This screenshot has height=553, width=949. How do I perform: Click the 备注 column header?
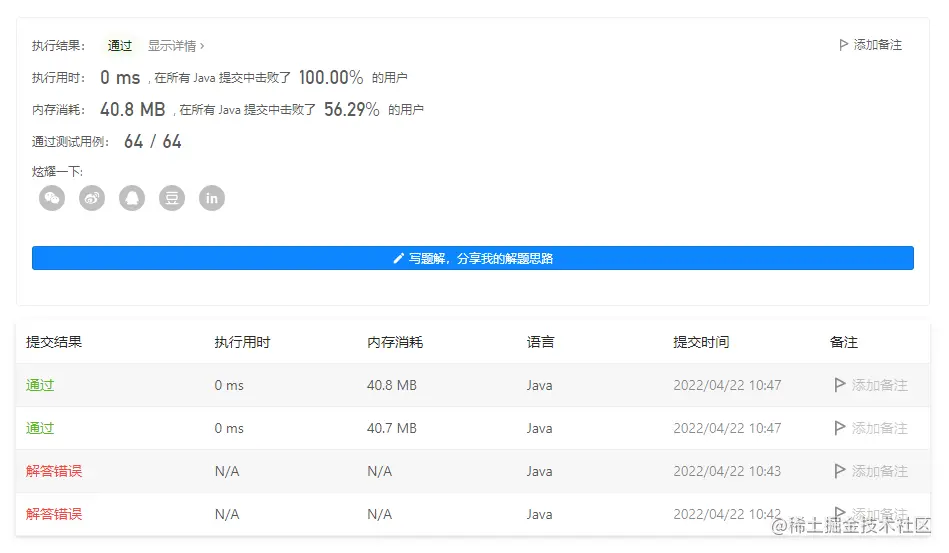coord(844,342)
